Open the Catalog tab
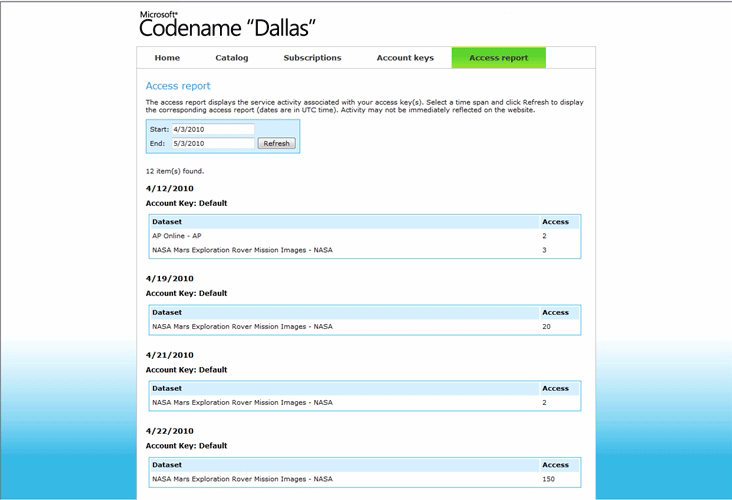 pos(232,58)
